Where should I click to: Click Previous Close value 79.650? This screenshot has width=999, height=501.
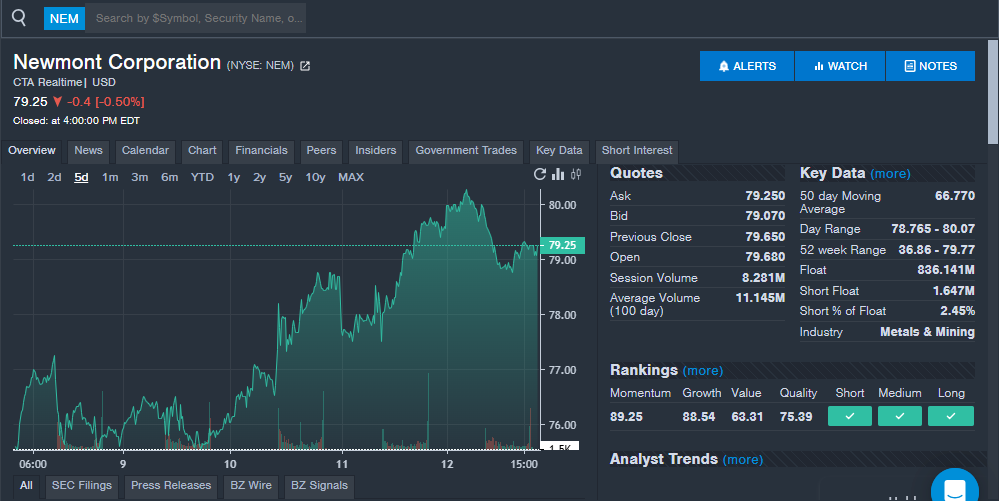765,236
